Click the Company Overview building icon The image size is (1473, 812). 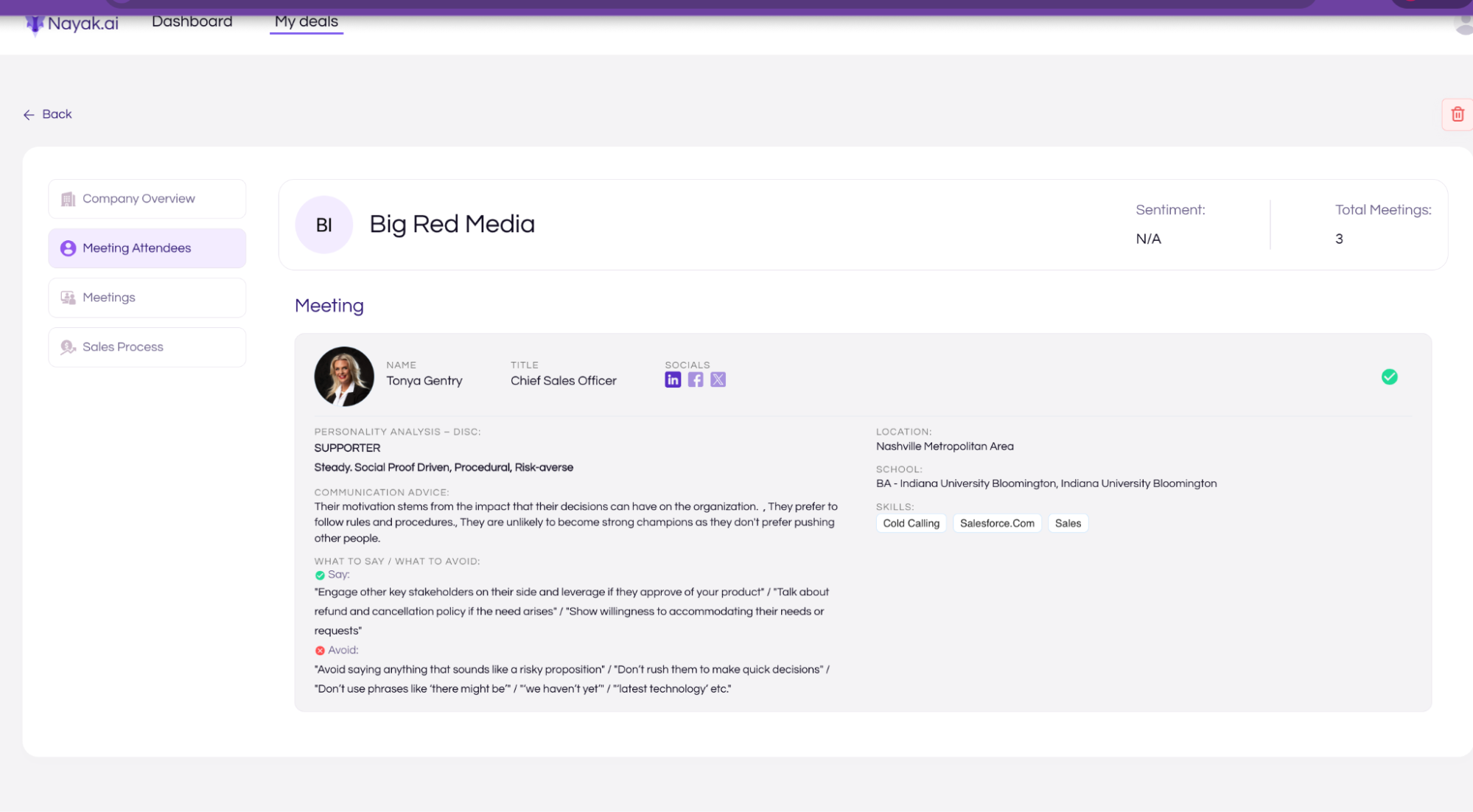point(68,199)
